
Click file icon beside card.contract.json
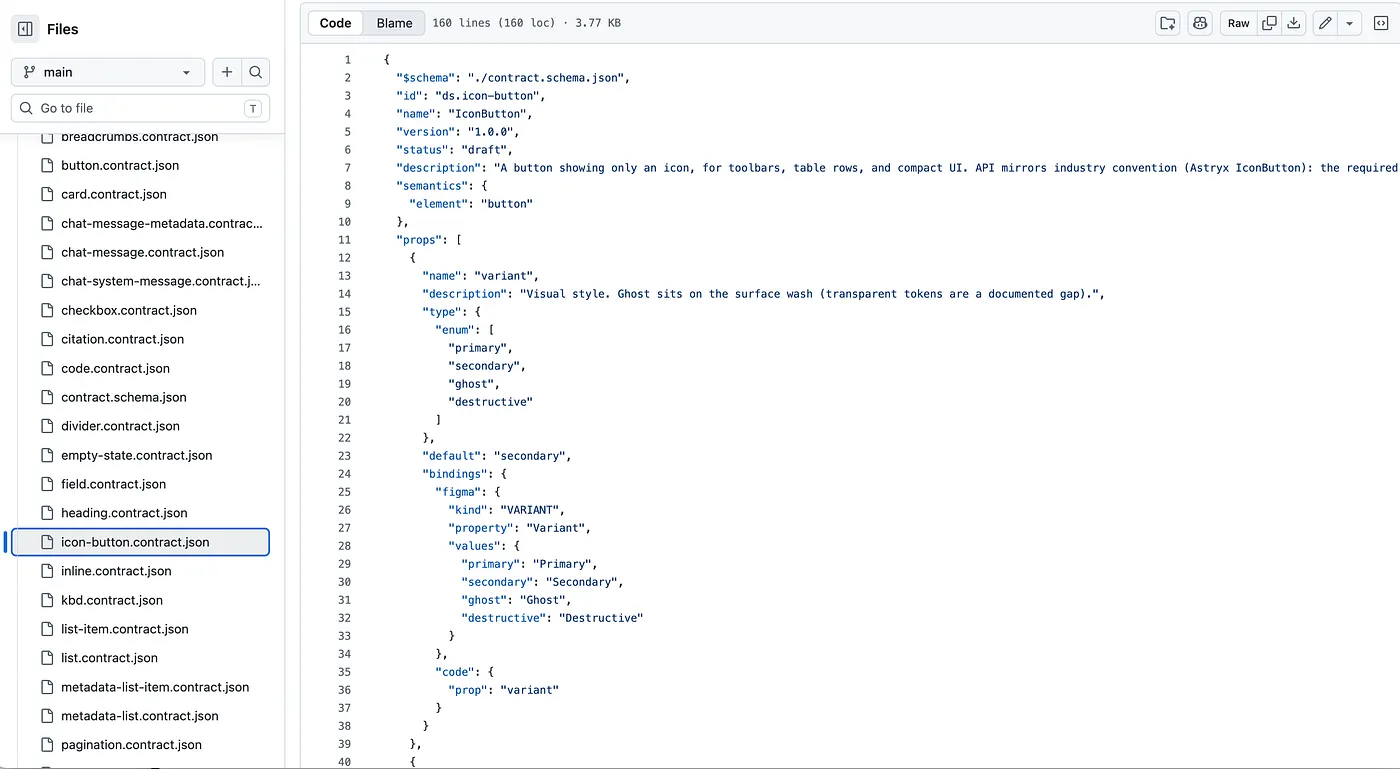[x=46, y=194]
